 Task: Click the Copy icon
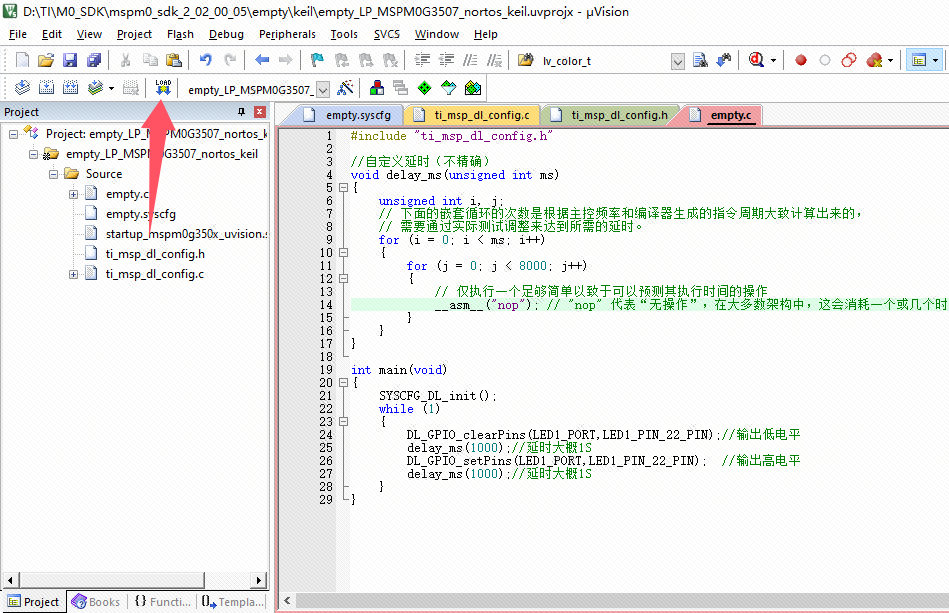(150, 60)
